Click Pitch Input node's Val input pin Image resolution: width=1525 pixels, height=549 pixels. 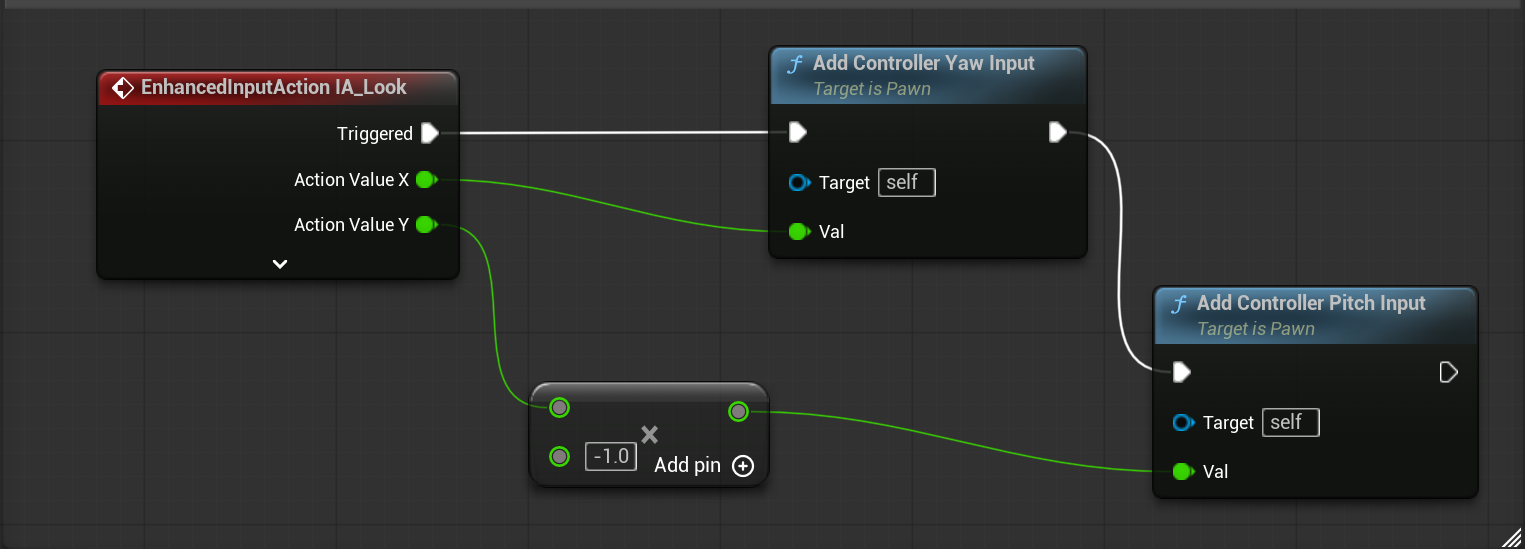[x=1182, y=471]
